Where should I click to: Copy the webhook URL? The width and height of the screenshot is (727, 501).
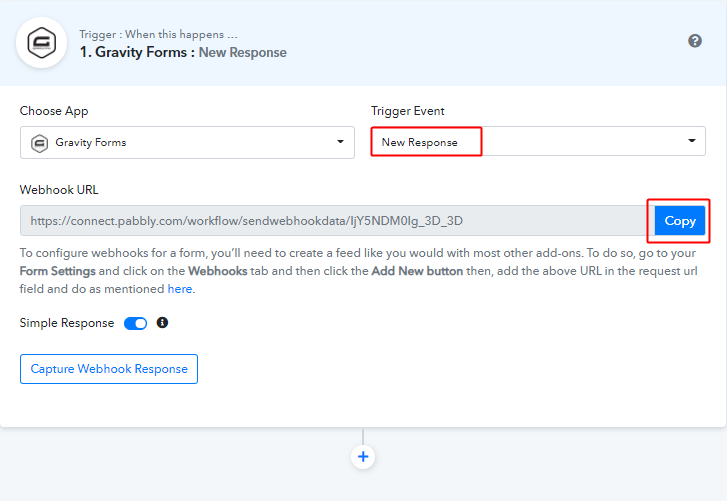(x=680, y=221)
